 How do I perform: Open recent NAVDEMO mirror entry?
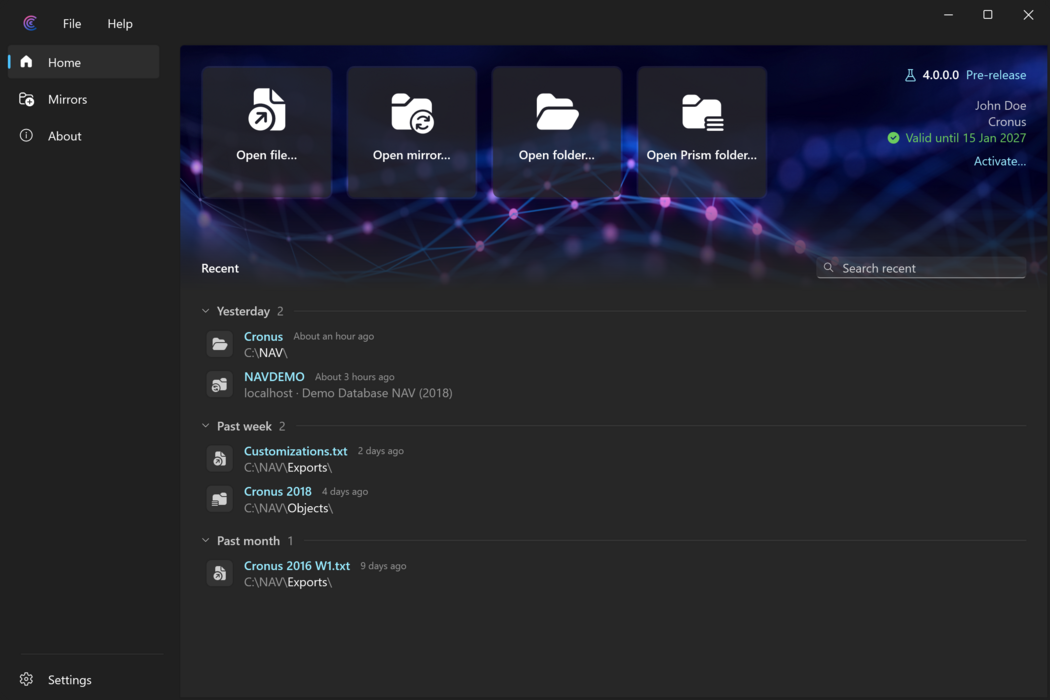coord(274,376)
